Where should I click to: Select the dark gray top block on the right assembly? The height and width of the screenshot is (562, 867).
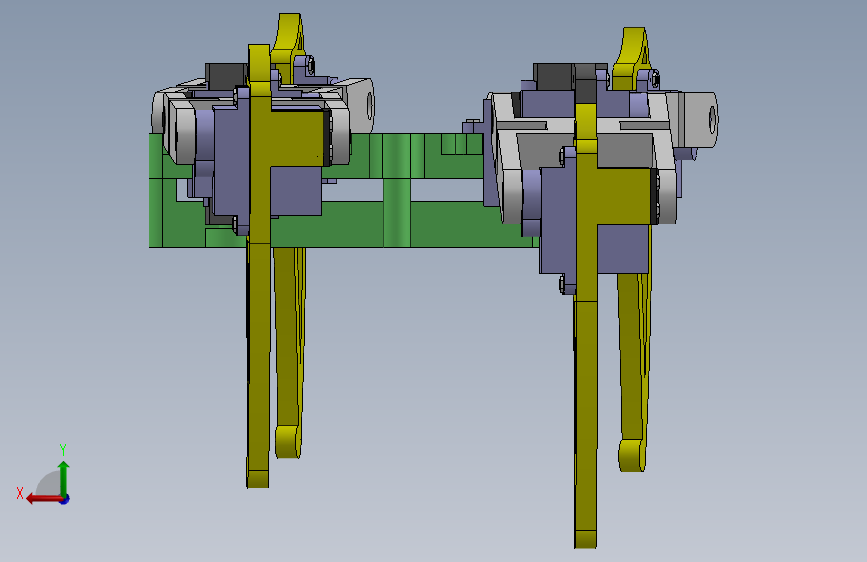click(x=554, y=76)
